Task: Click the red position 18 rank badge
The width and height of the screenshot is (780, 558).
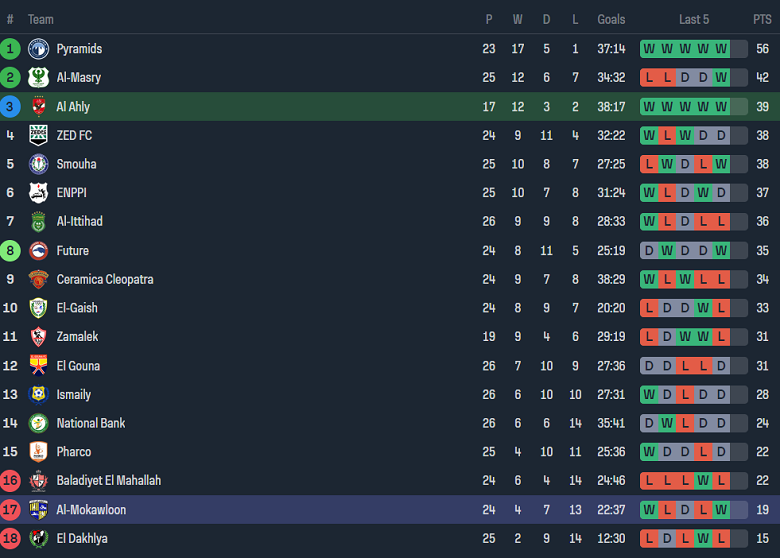Action: (x=10, y=539)
